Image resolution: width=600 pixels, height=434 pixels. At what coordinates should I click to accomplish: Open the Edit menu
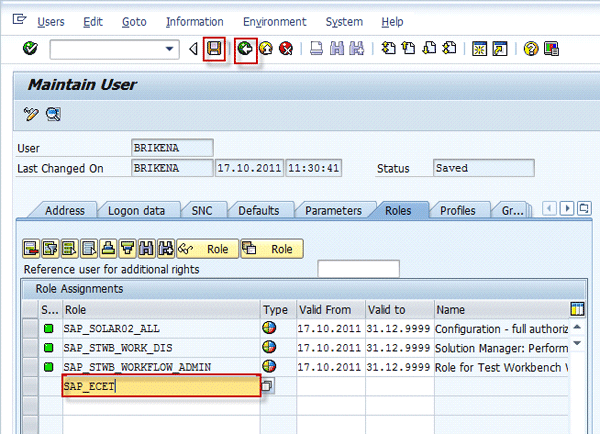click(93, 22)
